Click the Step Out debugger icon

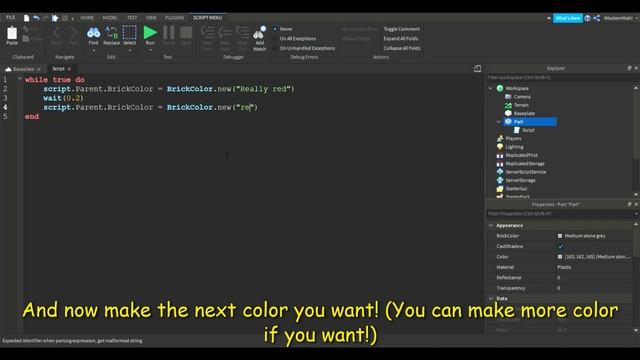[242, 33]
